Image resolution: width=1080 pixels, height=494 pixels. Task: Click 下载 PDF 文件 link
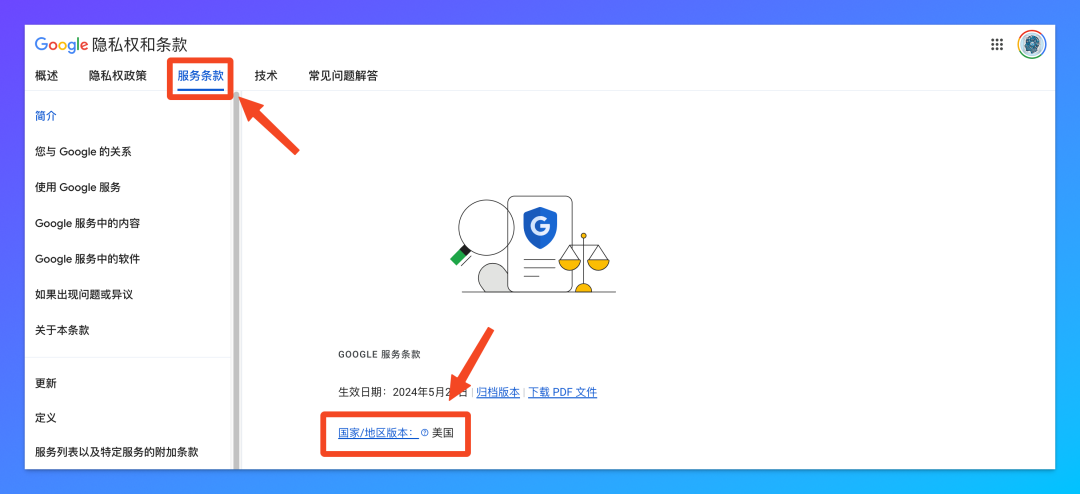[x=563, y=393]
